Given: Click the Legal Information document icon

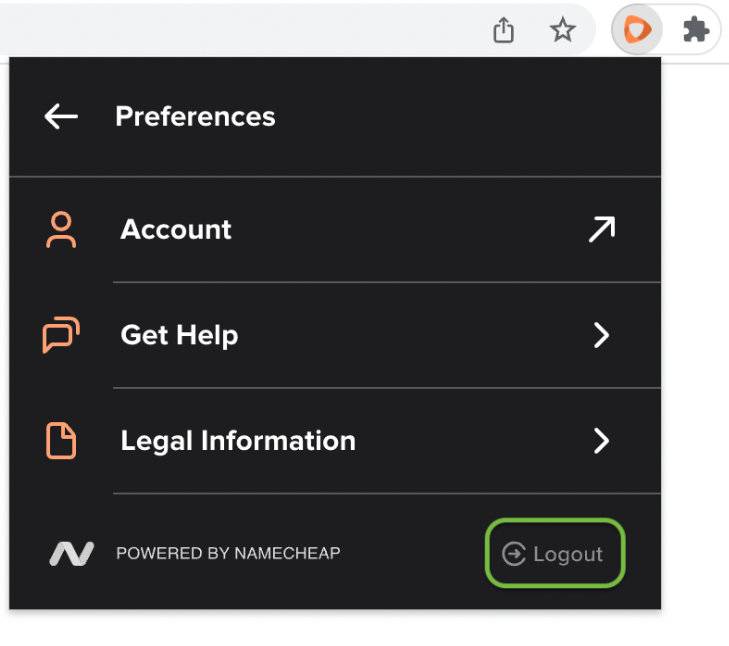Looking at the screenshot, I should [x=61, y=440].
